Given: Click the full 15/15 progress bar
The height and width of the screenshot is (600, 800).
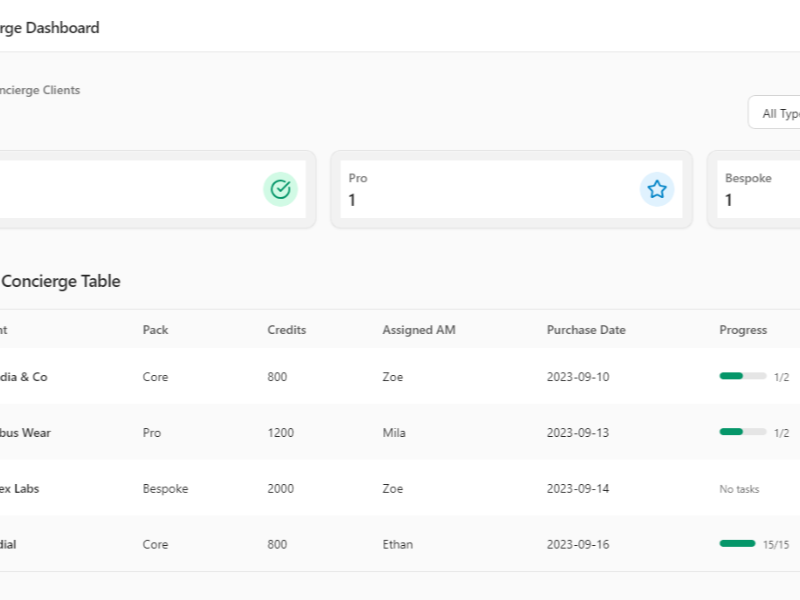Looking at the screenshot, I should [737, 543].
